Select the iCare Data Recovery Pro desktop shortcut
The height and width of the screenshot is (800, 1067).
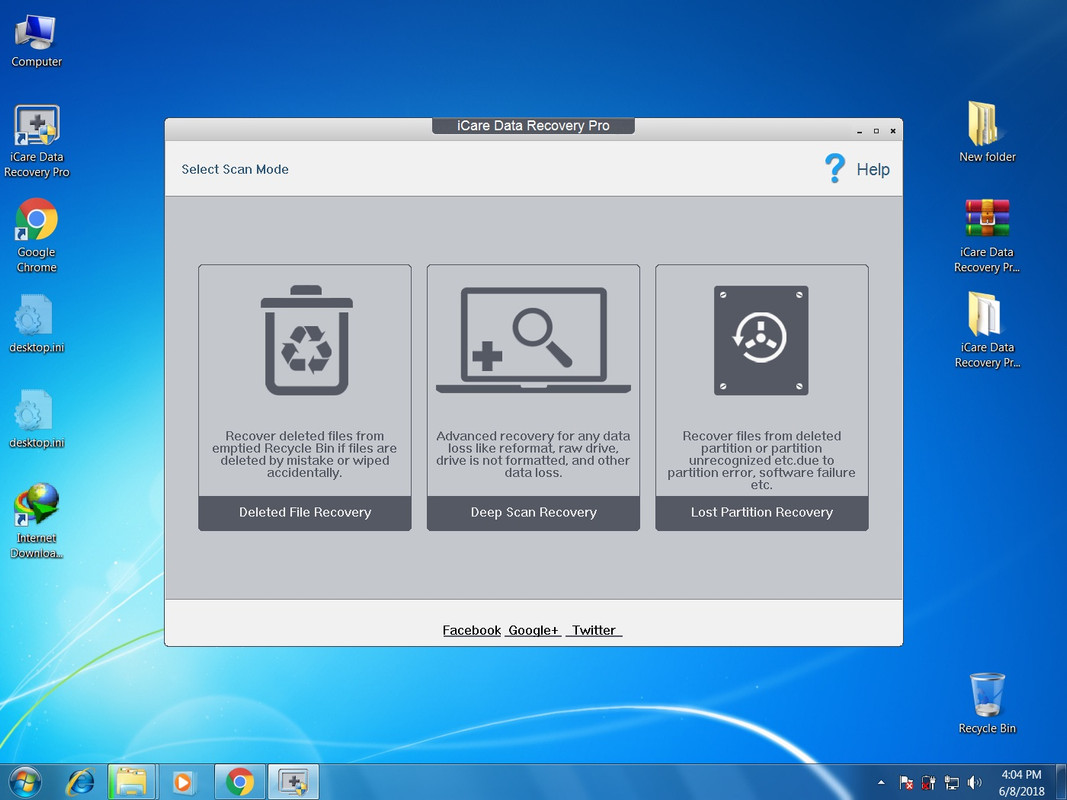(37, 141)
